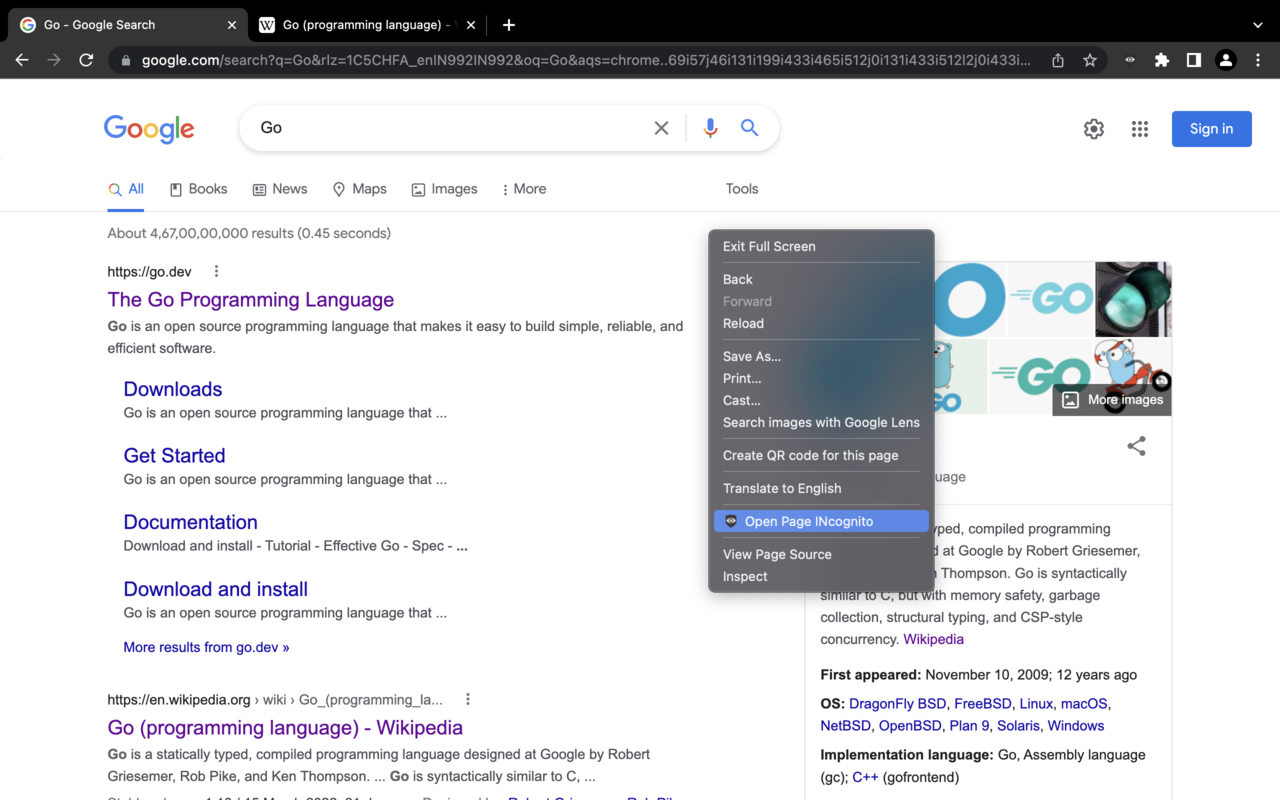Select Search images with Google Lens
Image resolution: width=1280 pixels, height=800 pixels.
pyautogui.click(x=821, y=422)
